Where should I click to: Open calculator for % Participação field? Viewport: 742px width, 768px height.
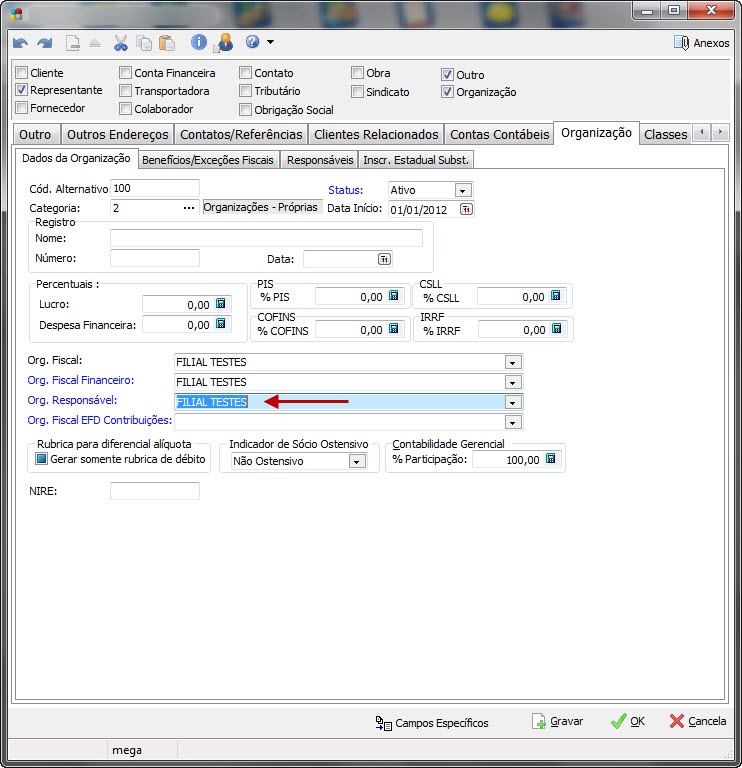click(551, 459)
